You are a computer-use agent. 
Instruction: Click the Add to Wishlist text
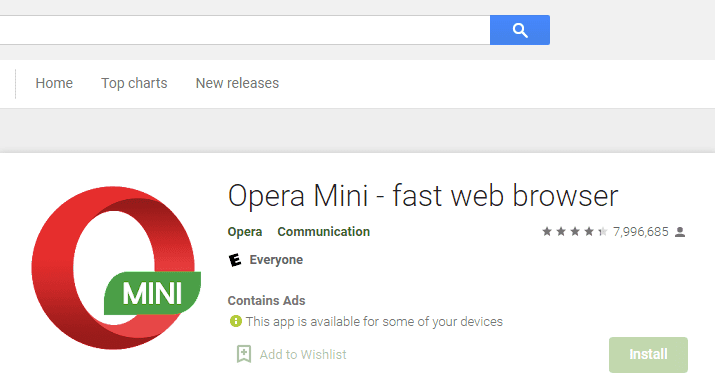[x=303, y=354]
